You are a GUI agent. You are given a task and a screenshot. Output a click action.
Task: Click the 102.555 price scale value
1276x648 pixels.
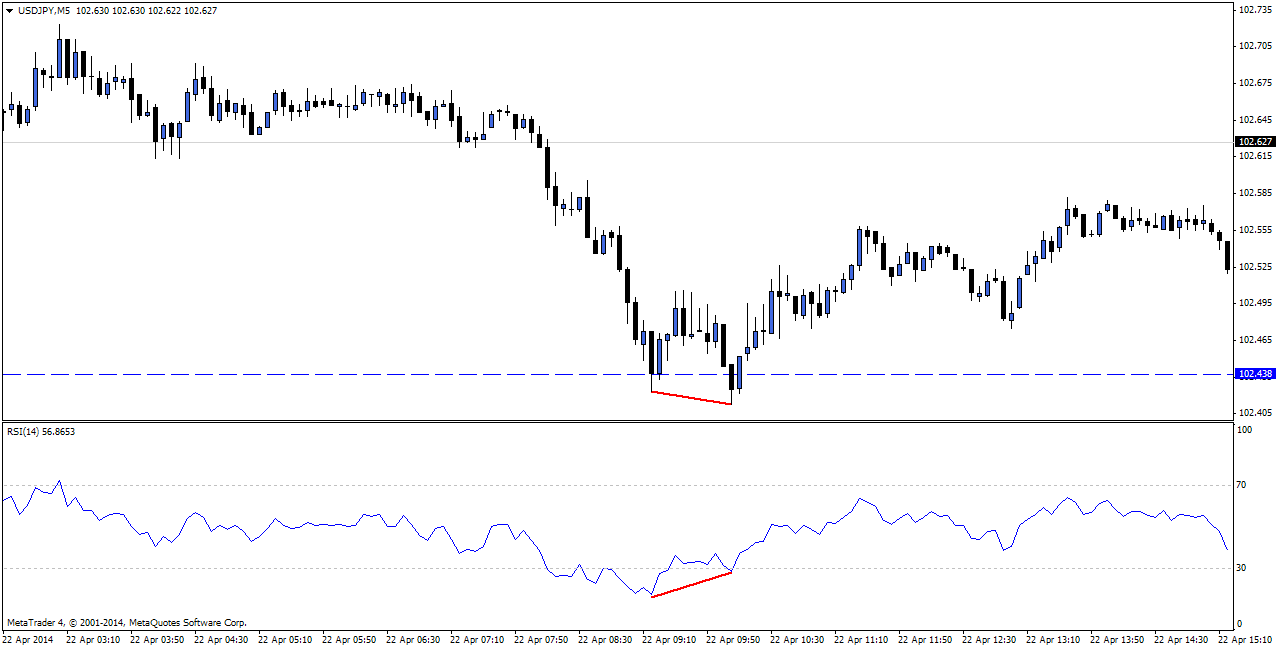click(1254, 230)
